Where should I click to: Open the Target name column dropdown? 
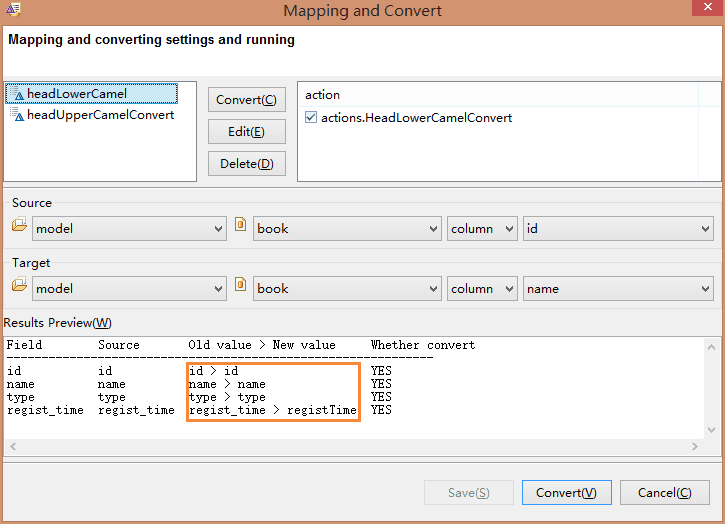[x=618, y=289]
